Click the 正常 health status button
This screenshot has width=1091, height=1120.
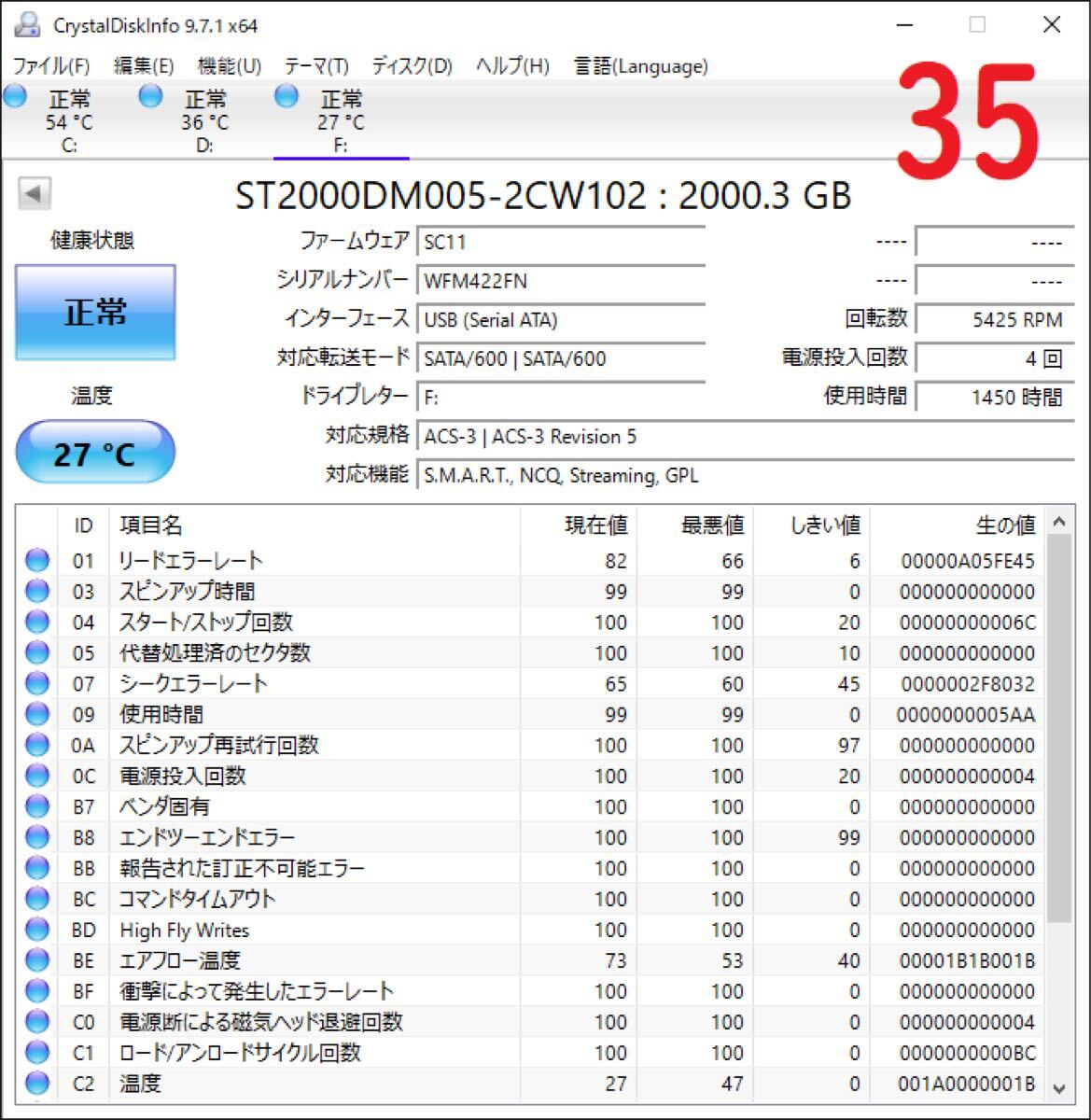point(95,312)
